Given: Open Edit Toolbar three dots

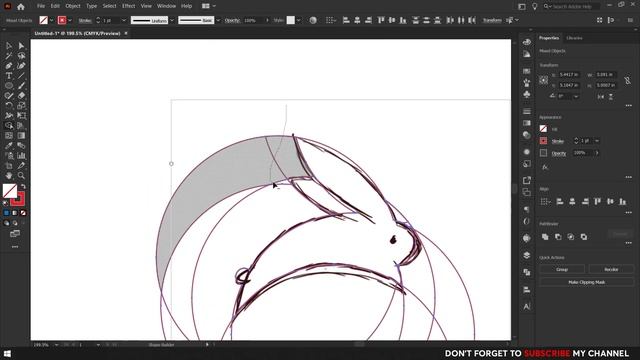Looking at the screenshot, I should click(15, 247).
